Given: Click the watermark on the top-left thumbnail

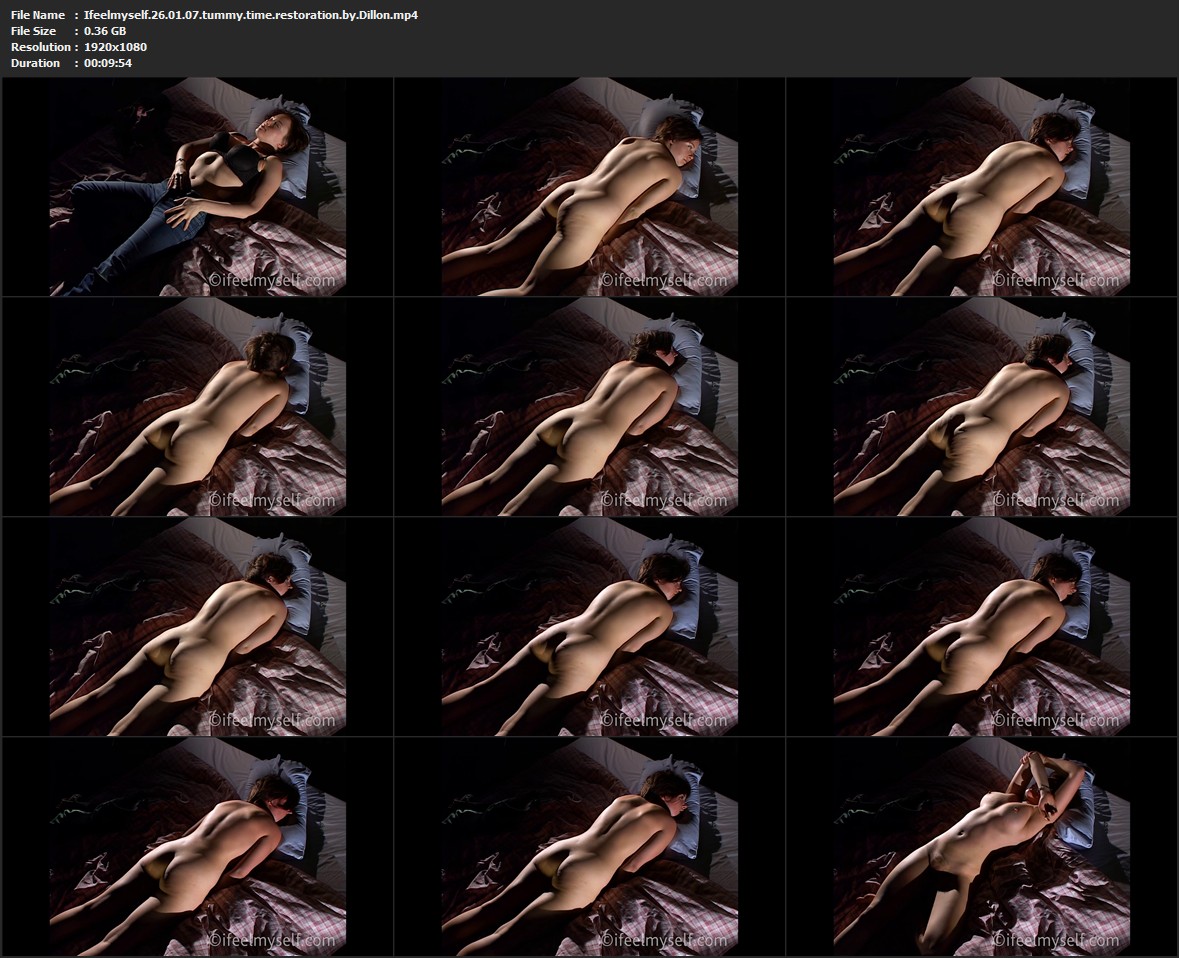Looking at the screenshot, I should [x=271, y=281].
